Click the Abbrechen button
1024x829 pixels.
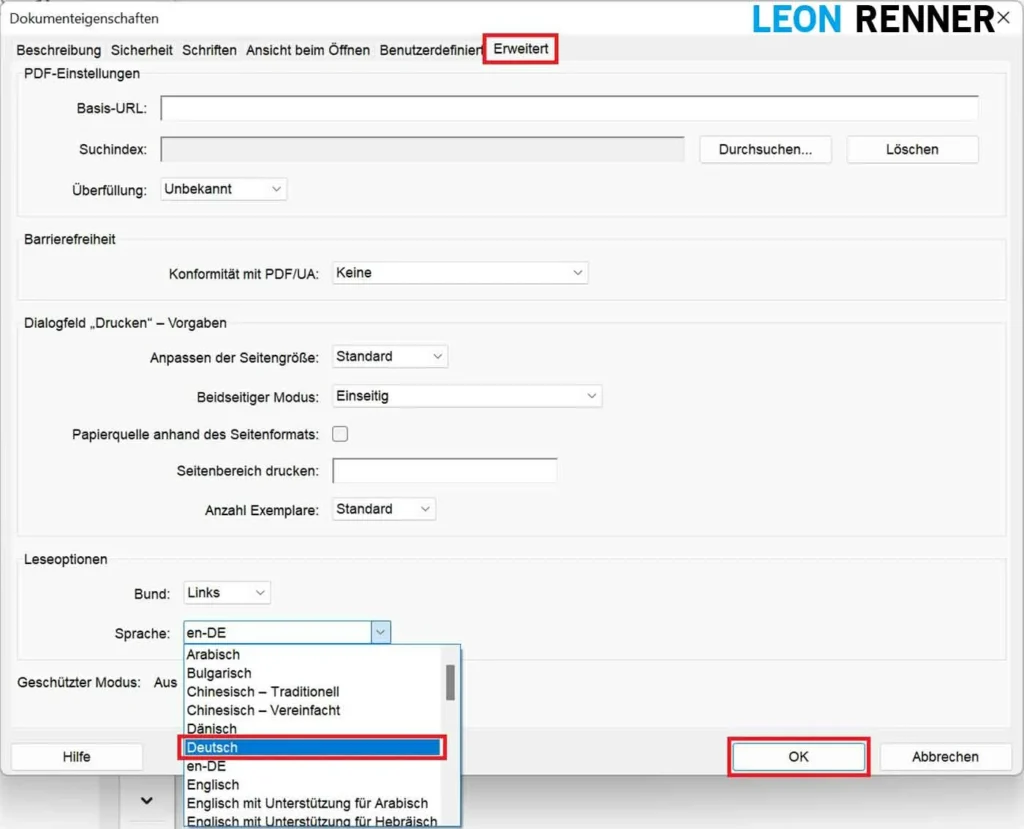[945, 757]
